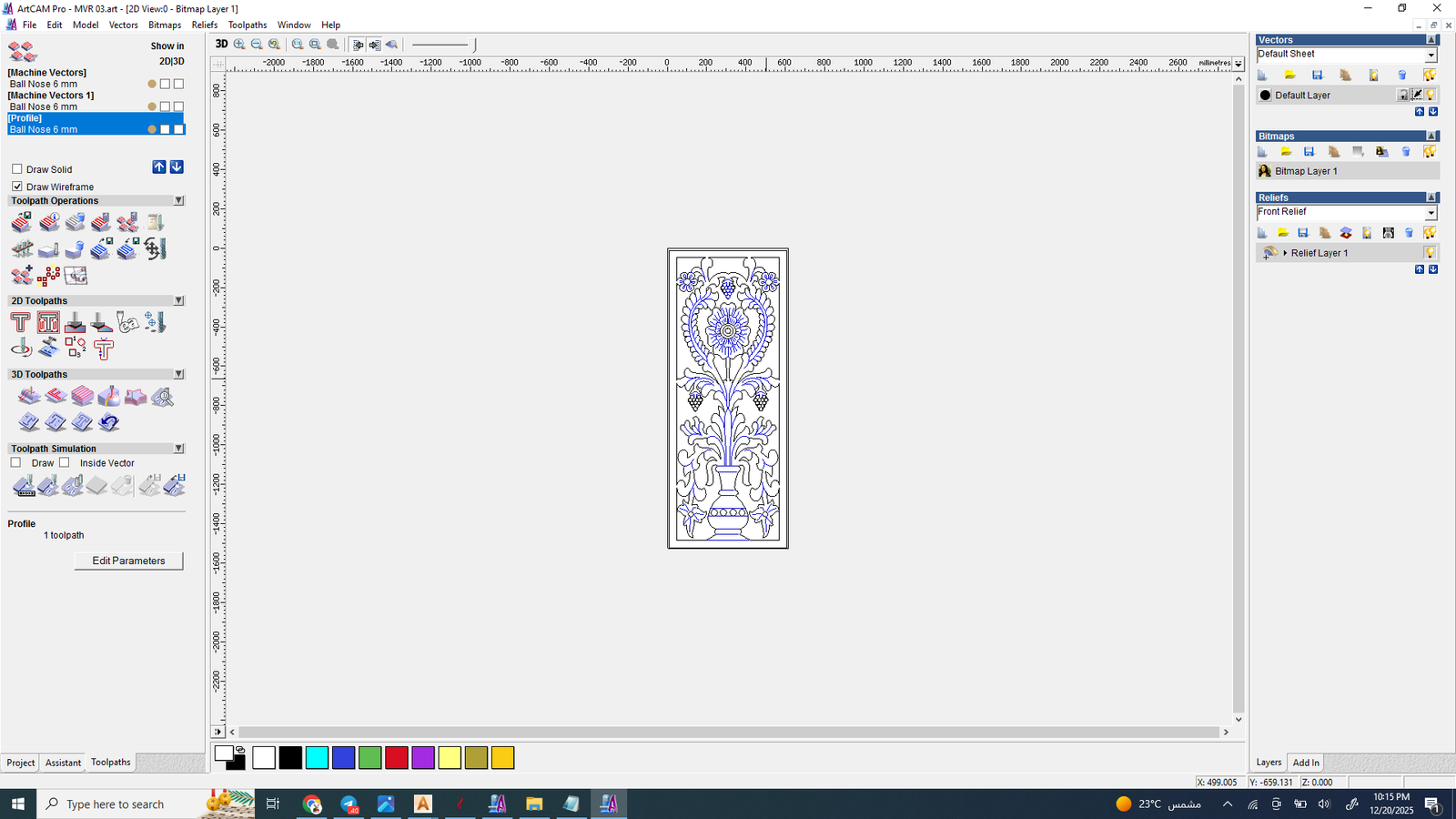Open the Toolpaths menu
Viewport: 1456px width, 819px height.
[247, 25]
